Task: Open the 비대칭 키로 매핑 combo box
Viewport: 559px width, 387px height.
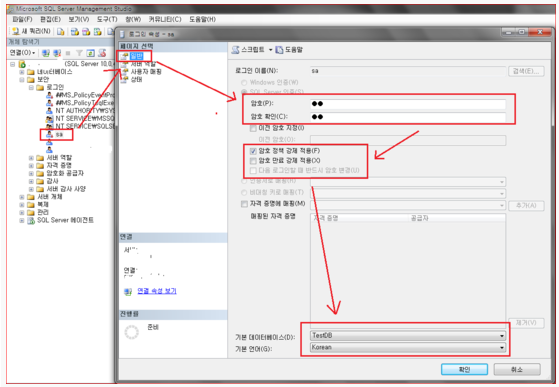Action: tap(408, 194)
